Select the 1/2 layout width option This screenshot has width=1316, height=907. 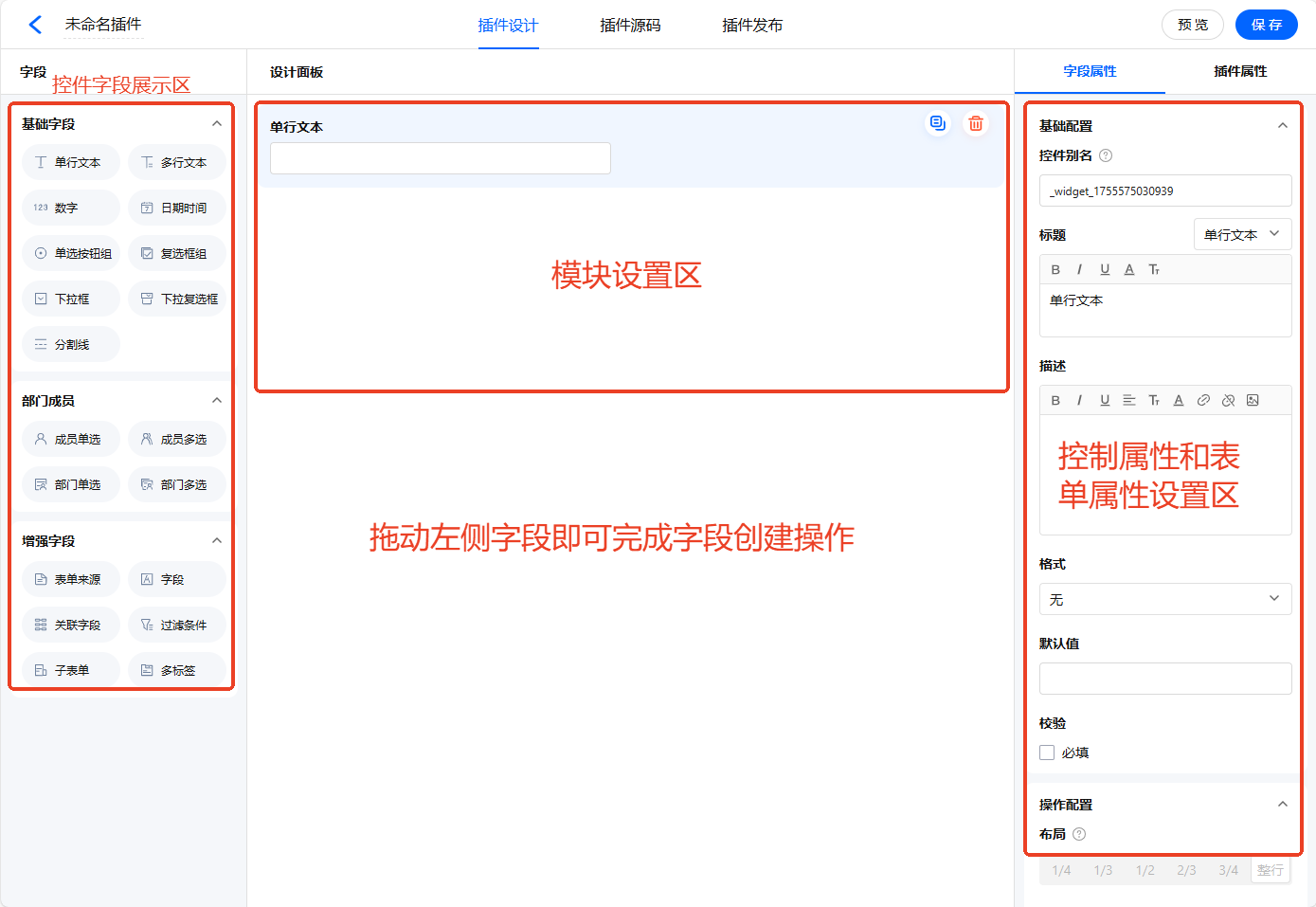pyautogui.click(x=1145, y=870)
